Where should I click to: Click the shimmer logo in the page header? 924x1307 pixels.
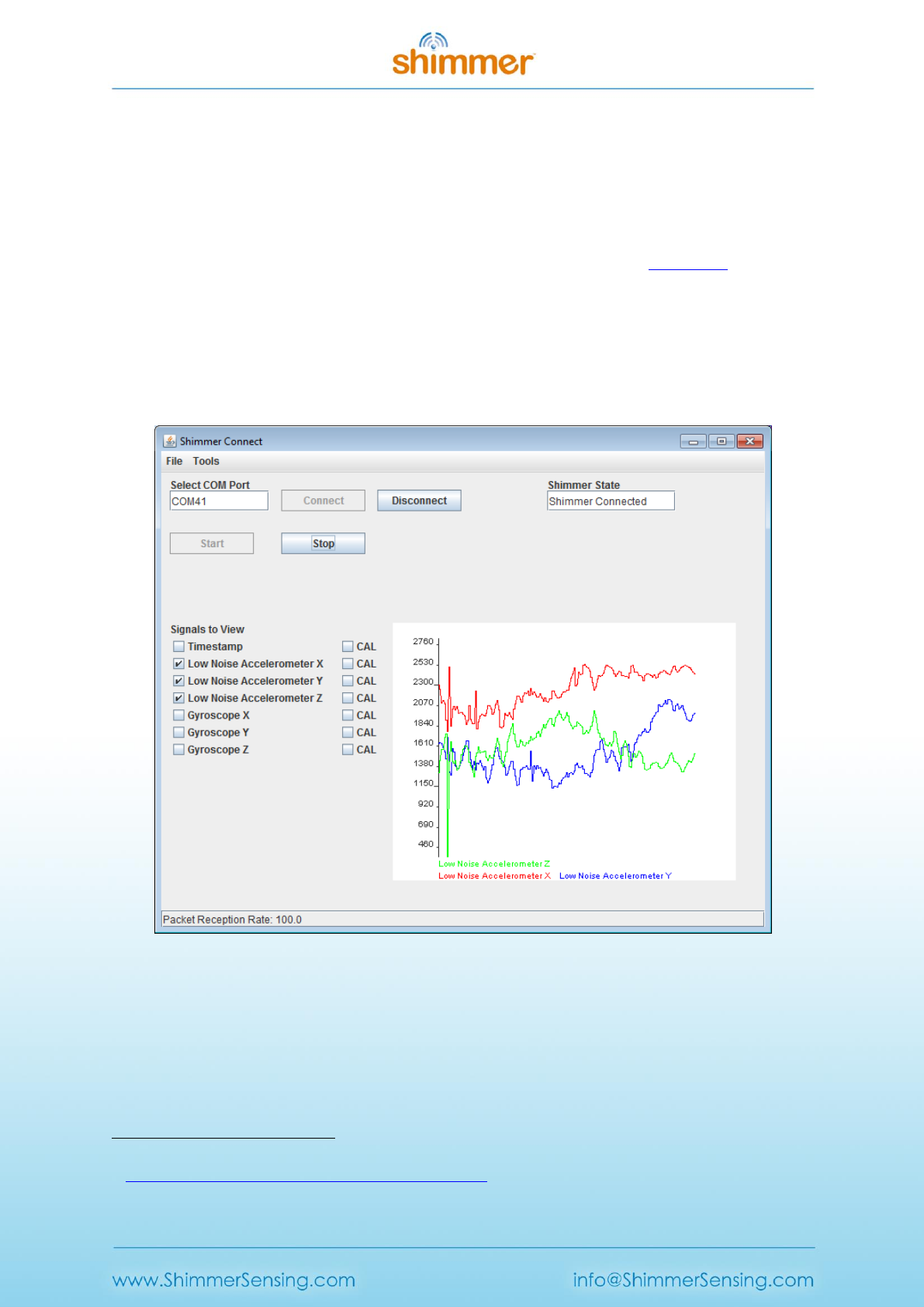463,54
